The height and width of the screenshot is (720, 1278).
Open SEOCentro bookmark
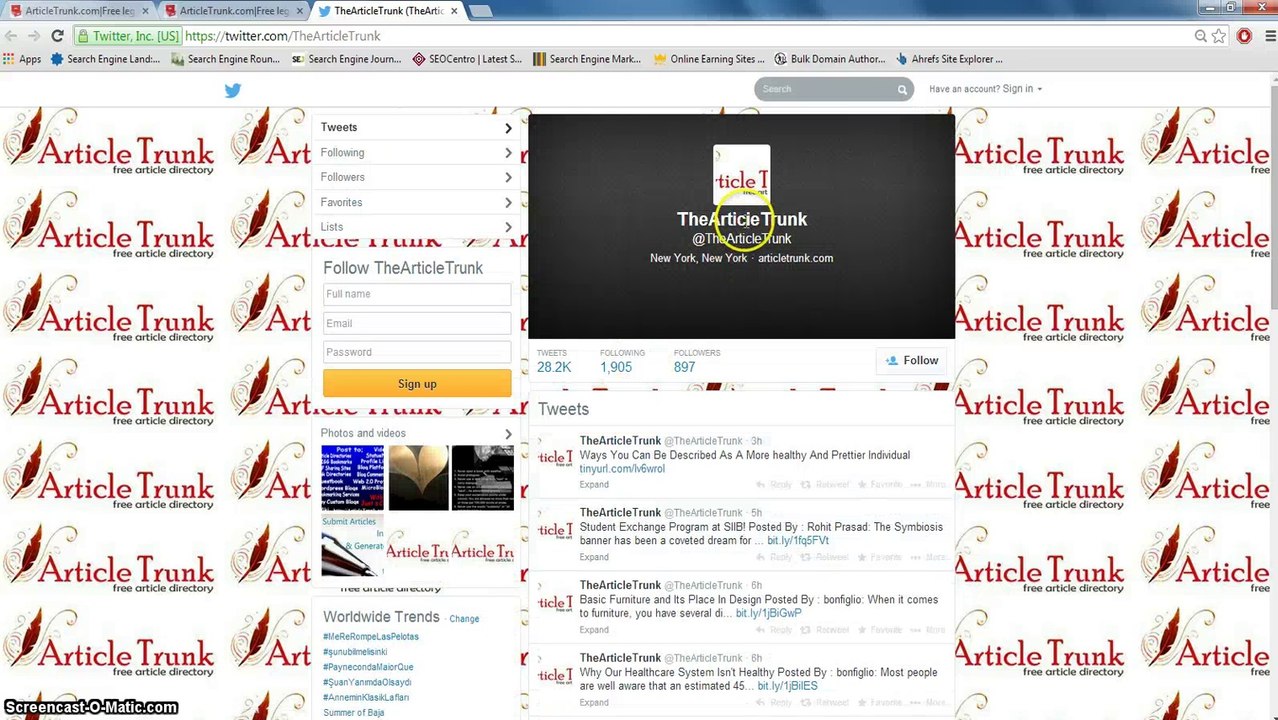467,59
